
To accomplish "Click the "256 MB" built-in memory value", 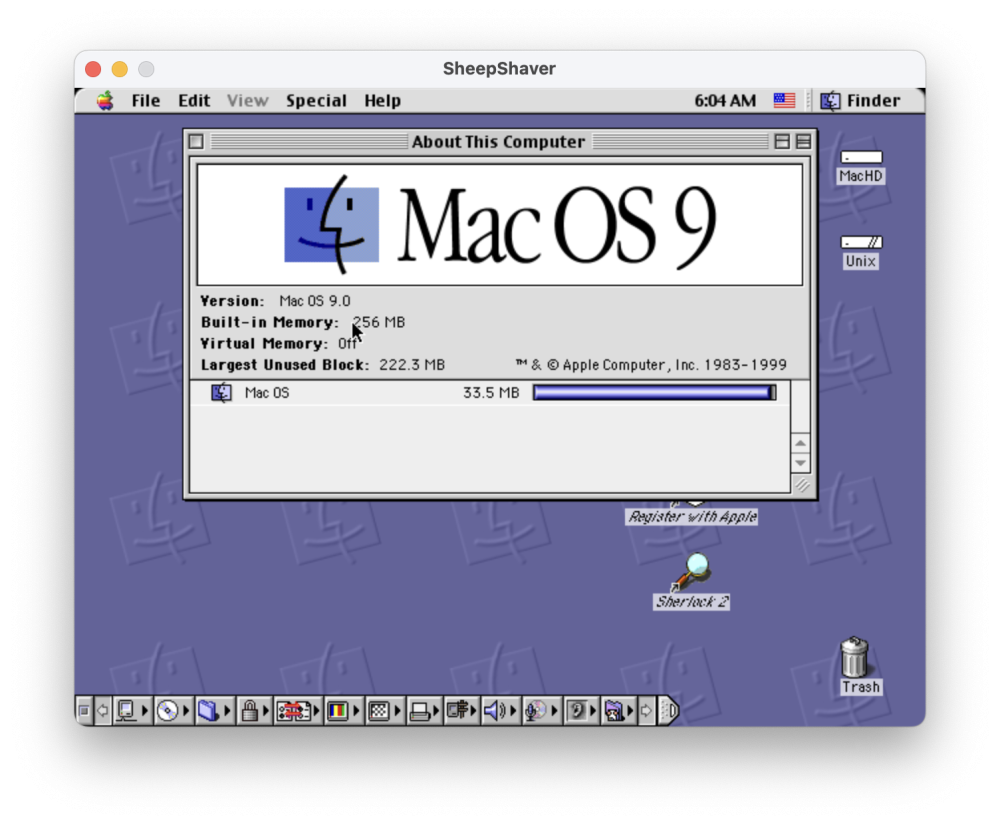I will (x=379, y=323).
